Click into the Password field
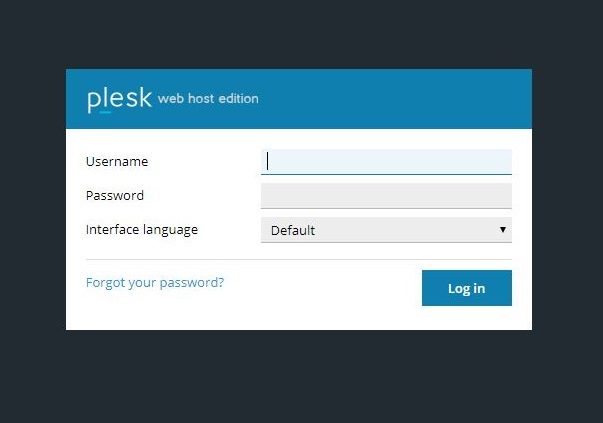The height and width of the screenshot is (423, 603). (x=386, y=195)
